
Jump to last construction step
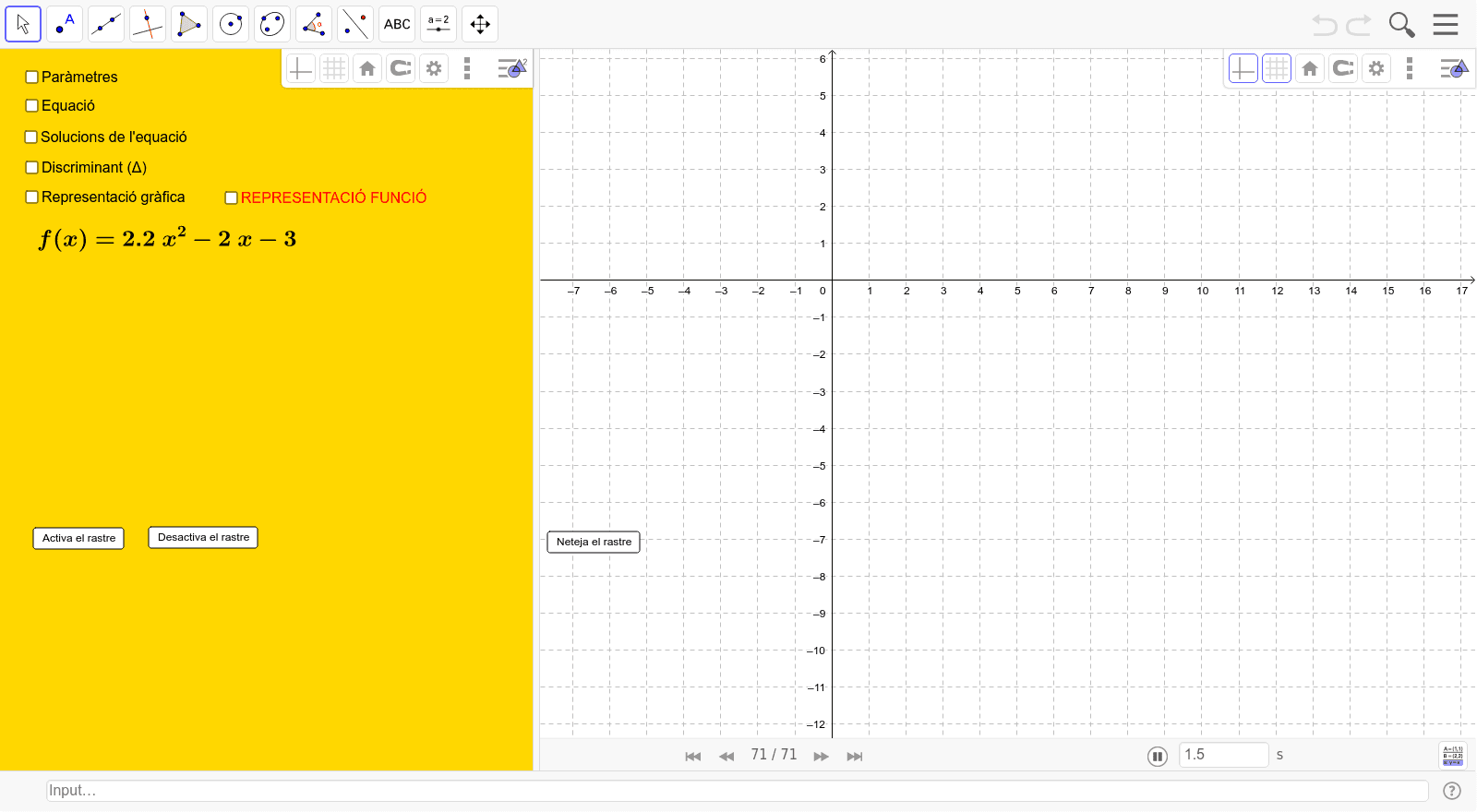point(855,757)
